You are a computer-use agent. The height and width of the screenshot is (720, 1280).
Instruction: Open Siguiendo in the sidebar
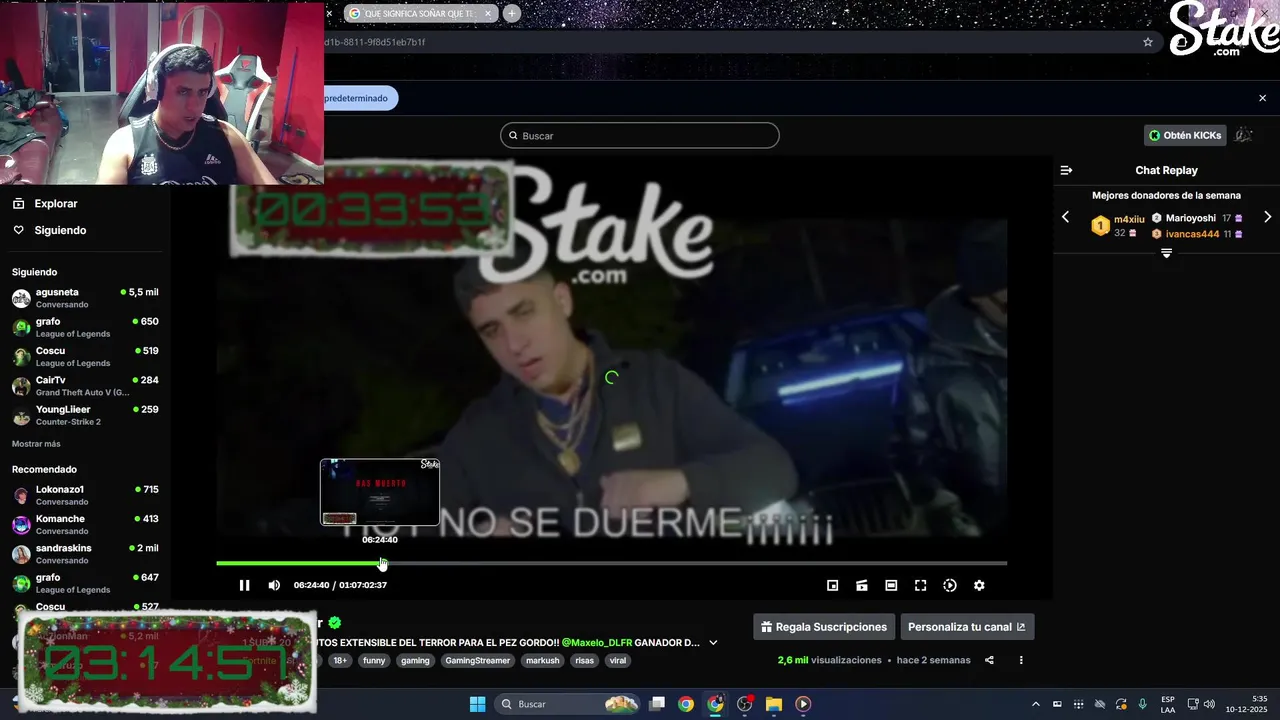tap(60, 230)
